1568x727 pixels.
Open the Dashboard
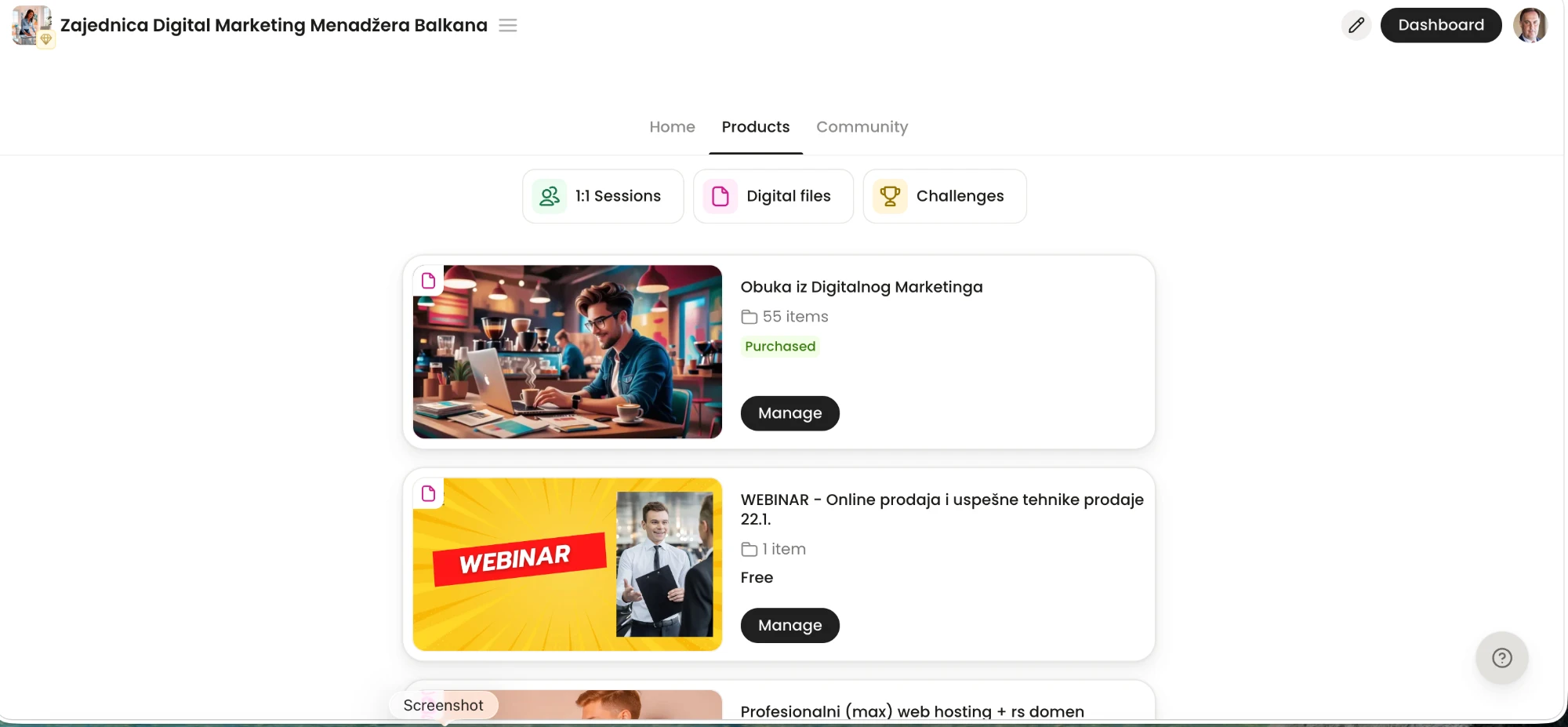1441,25
